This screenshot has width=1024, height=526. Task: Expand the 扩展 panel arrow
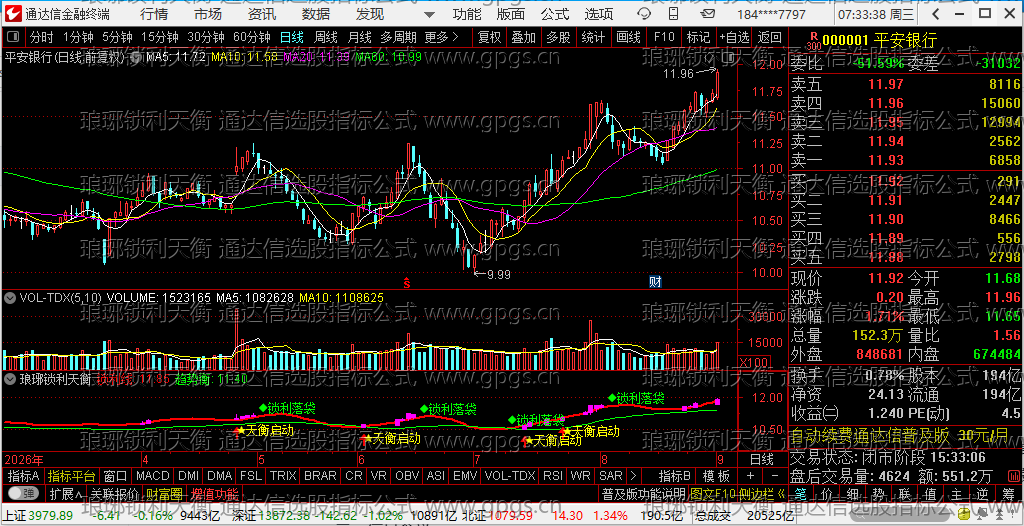(x=67, y=493)
